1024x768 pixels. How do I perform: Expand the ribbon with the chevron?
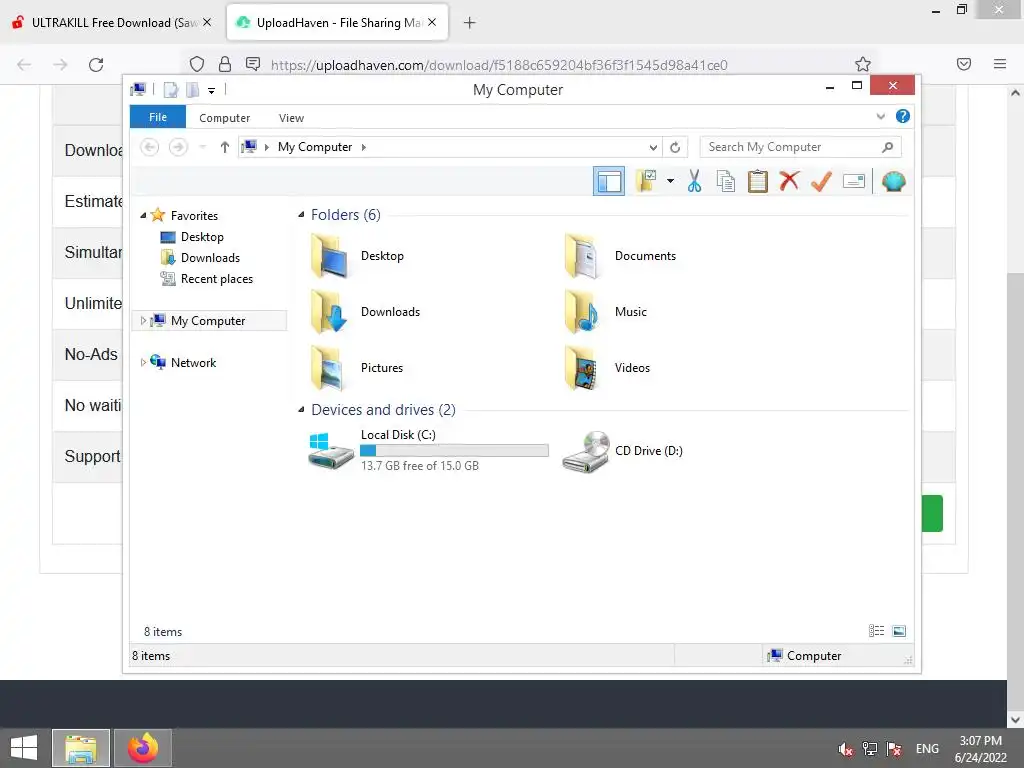pyautogui.click(x=880, y=116)
